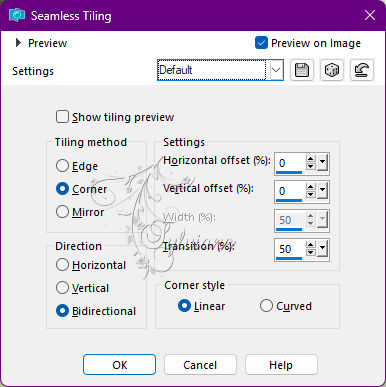The height and width of the screenshot is (387, 386).
Task: Expand the Preview section triangle
Action: (x=18, y=43)
